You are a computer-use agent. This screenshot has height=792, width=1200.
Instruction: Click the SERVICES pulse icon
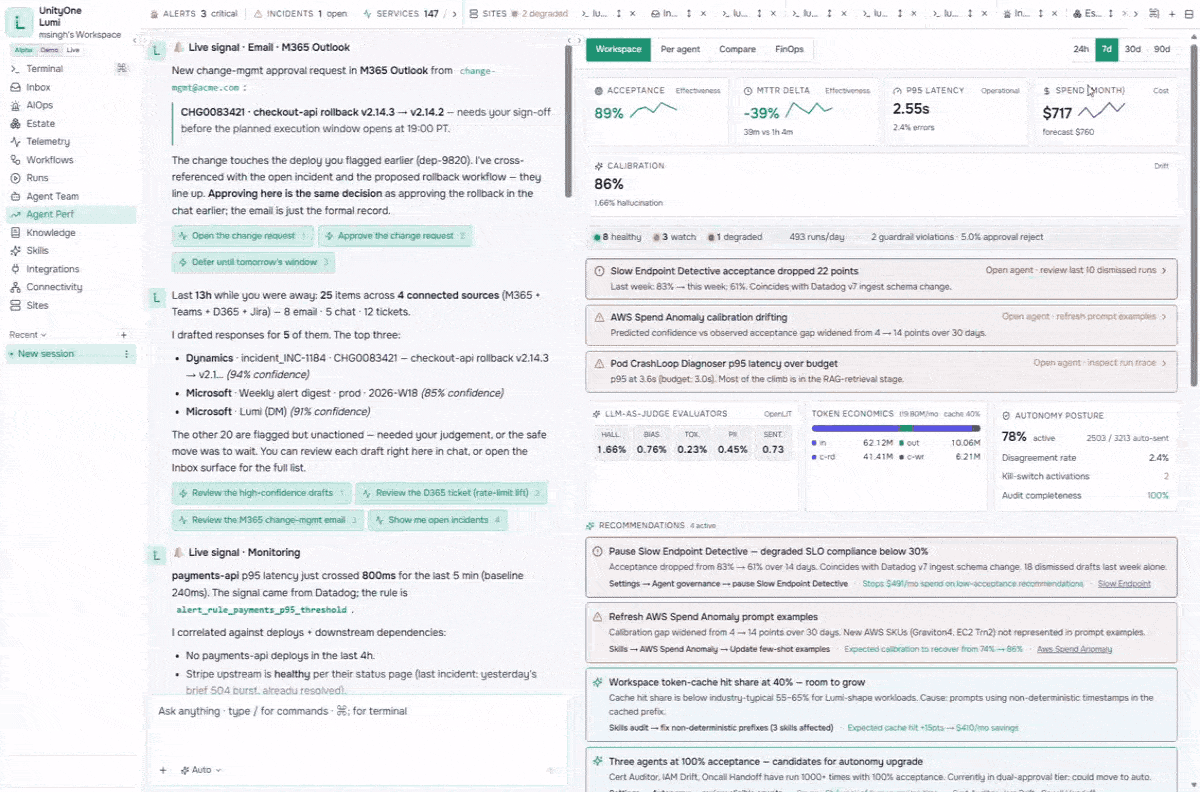click(369, 14)
